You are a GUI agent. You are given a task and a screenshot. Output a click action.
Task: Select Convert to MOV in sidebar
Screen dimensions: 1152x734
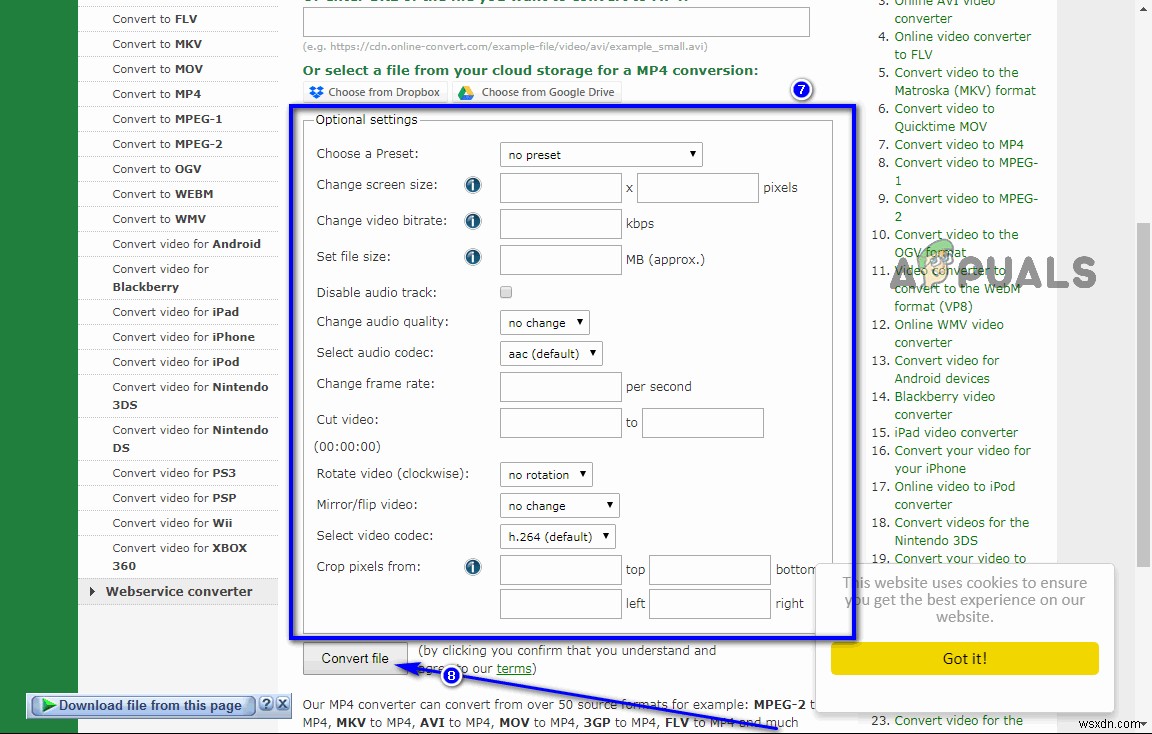157,69
